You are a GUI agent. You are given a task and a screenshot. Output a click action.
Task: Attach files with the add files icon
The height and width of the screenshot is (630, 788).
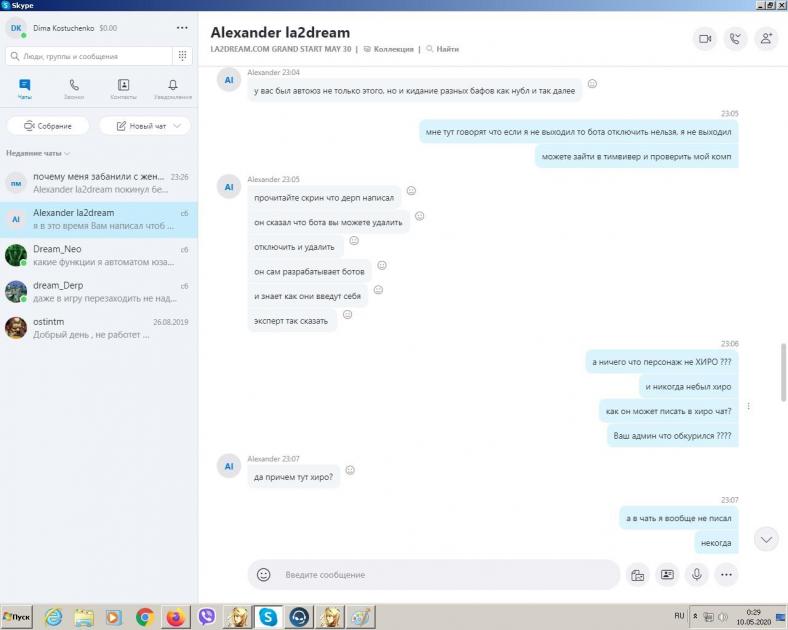[x=637, y=575]
